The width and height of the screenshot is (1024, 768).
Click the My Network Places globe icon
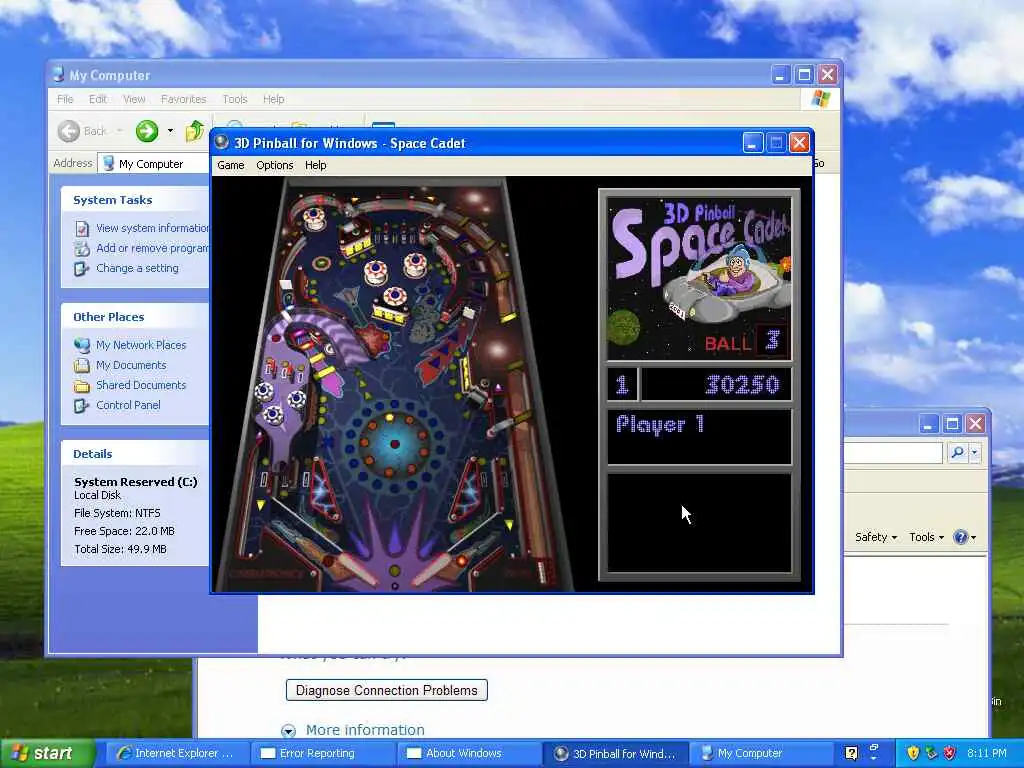[82, 345]
